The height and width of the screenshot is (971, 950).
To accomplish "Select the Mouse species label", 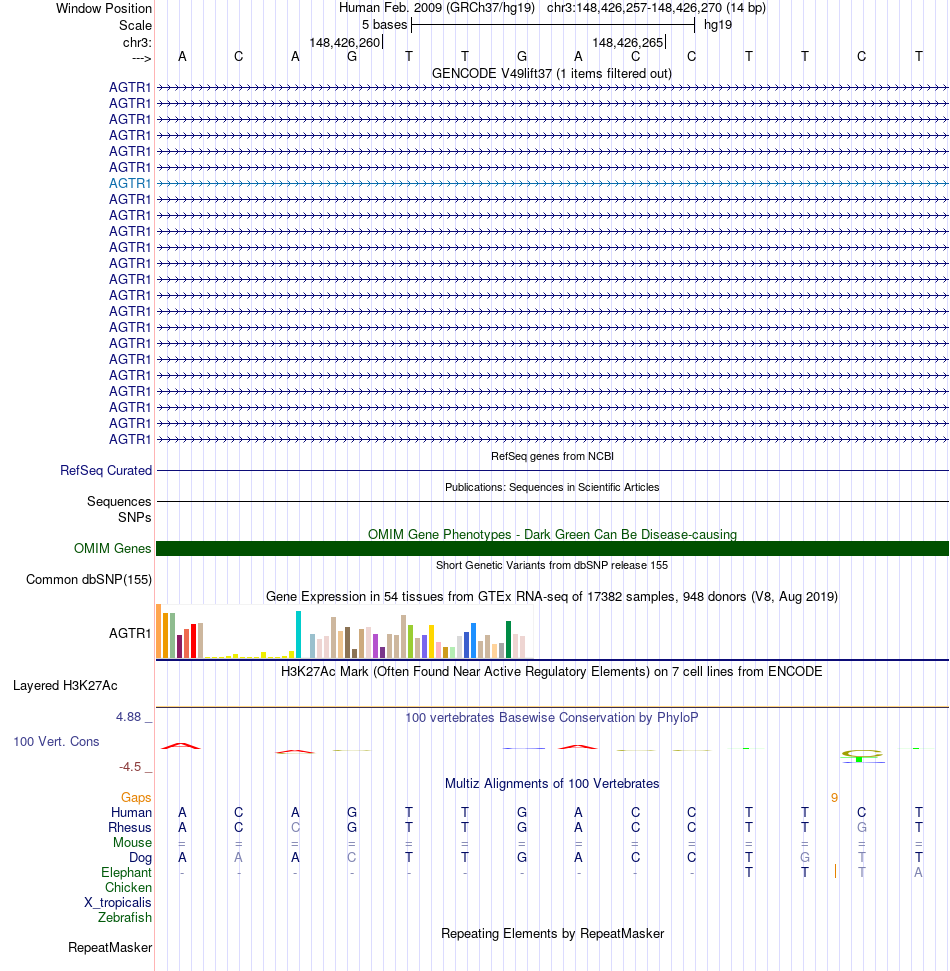I will click(132, 843).
